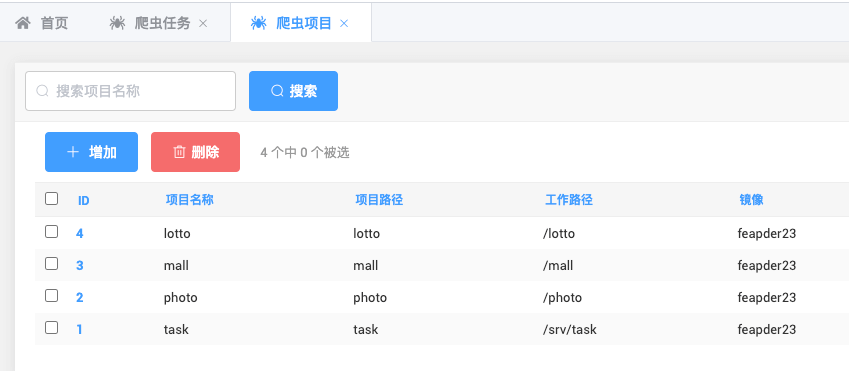Click the spider icon of the 爬虫任务 tab

117,23
